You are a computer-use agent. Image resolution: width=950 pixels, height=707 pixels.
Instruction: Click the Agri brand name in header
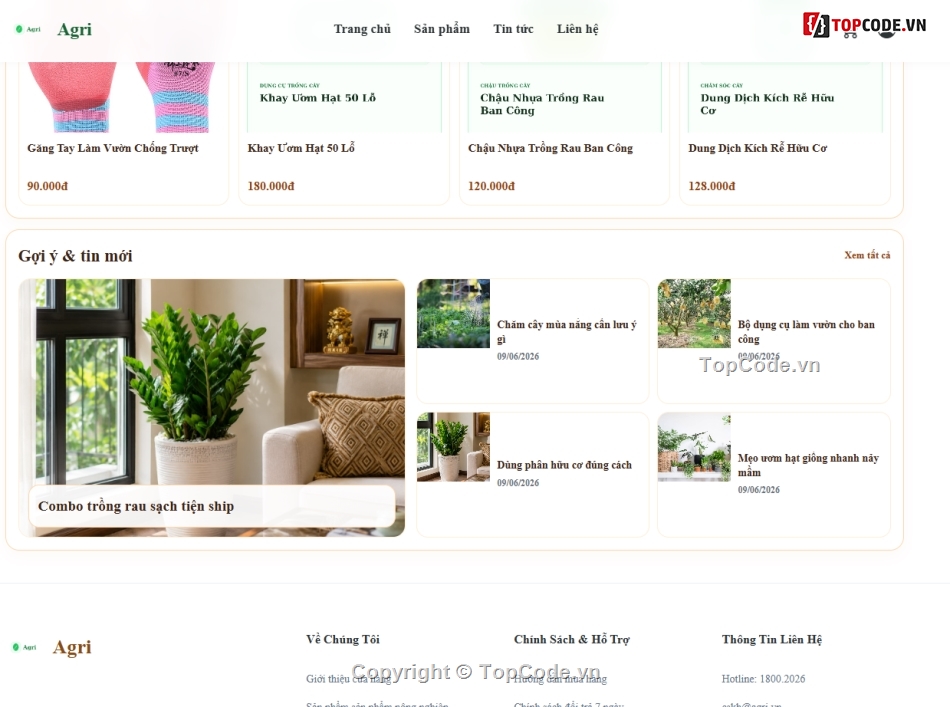tap(75, 30)
